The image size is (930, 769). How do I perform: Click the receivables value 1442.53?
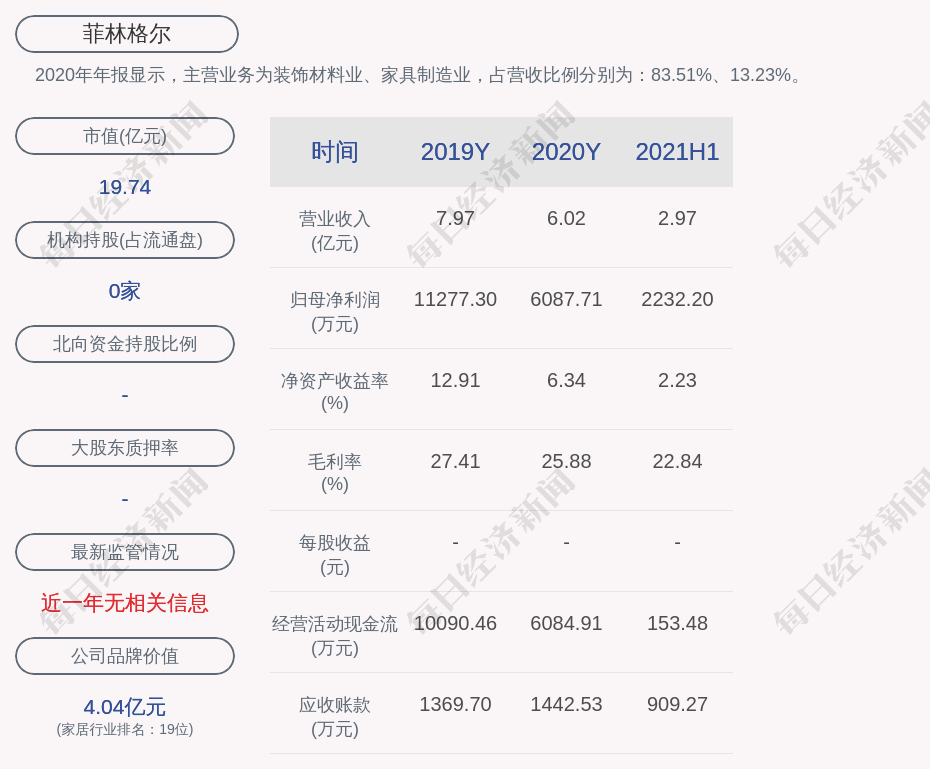pos(566,704)
